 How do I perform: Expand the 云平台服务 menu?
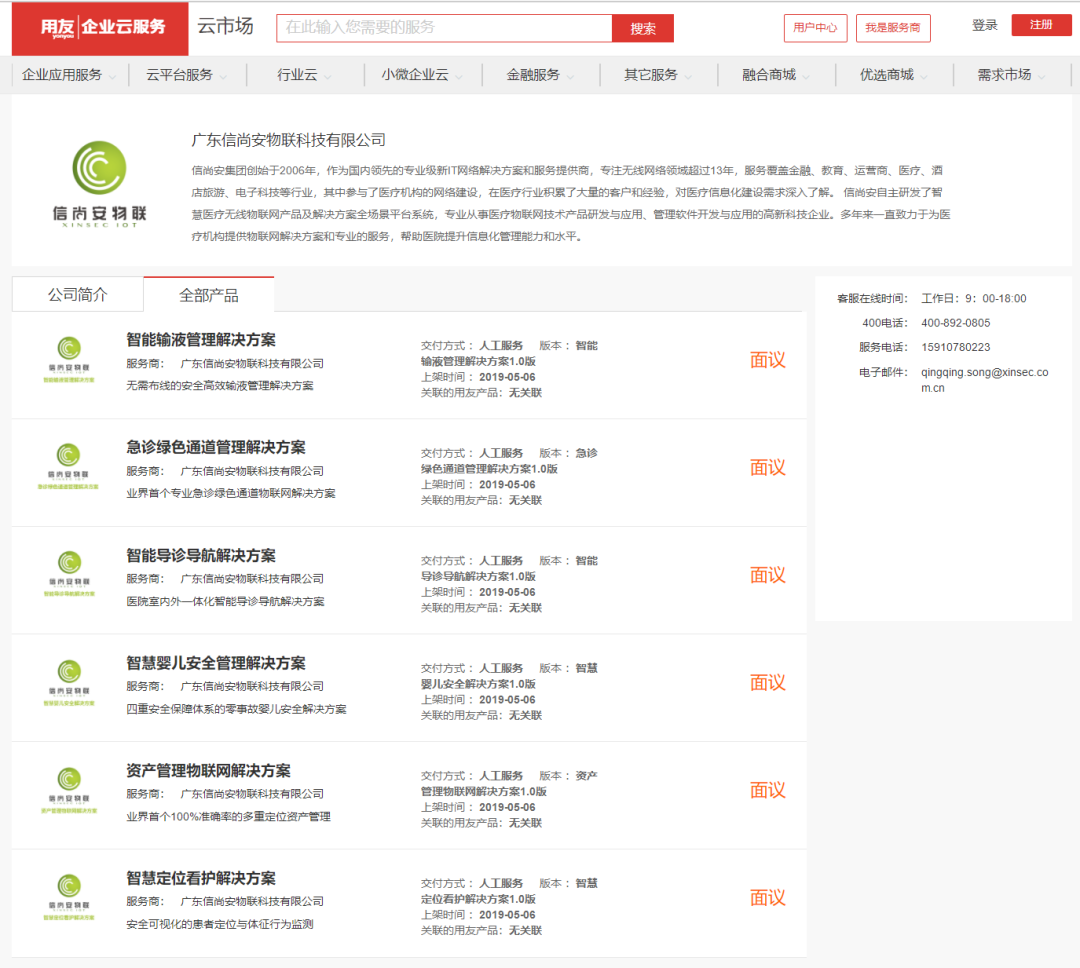[x=187, y=75]
